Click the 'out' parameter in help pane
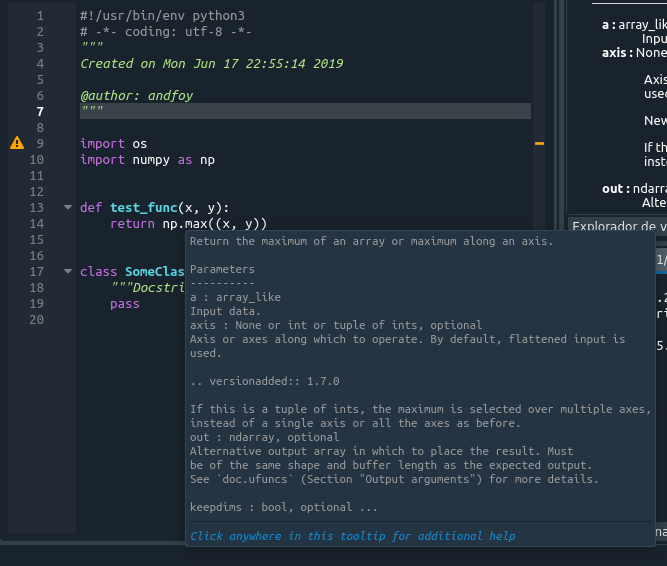This screenshot has height=566, width=667. click(x=614, y=188)
